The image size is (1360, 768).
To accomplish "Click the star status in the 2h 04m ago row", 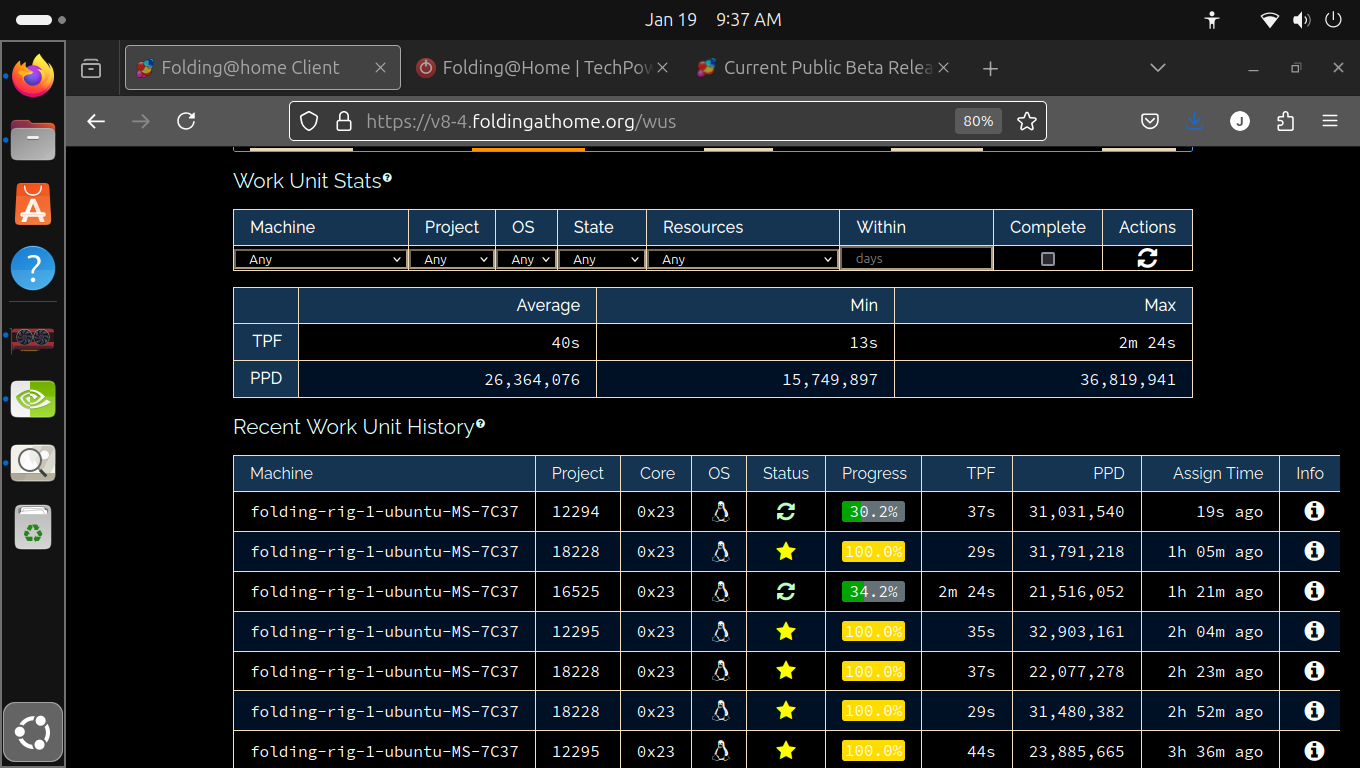I will tap(786, 631).
